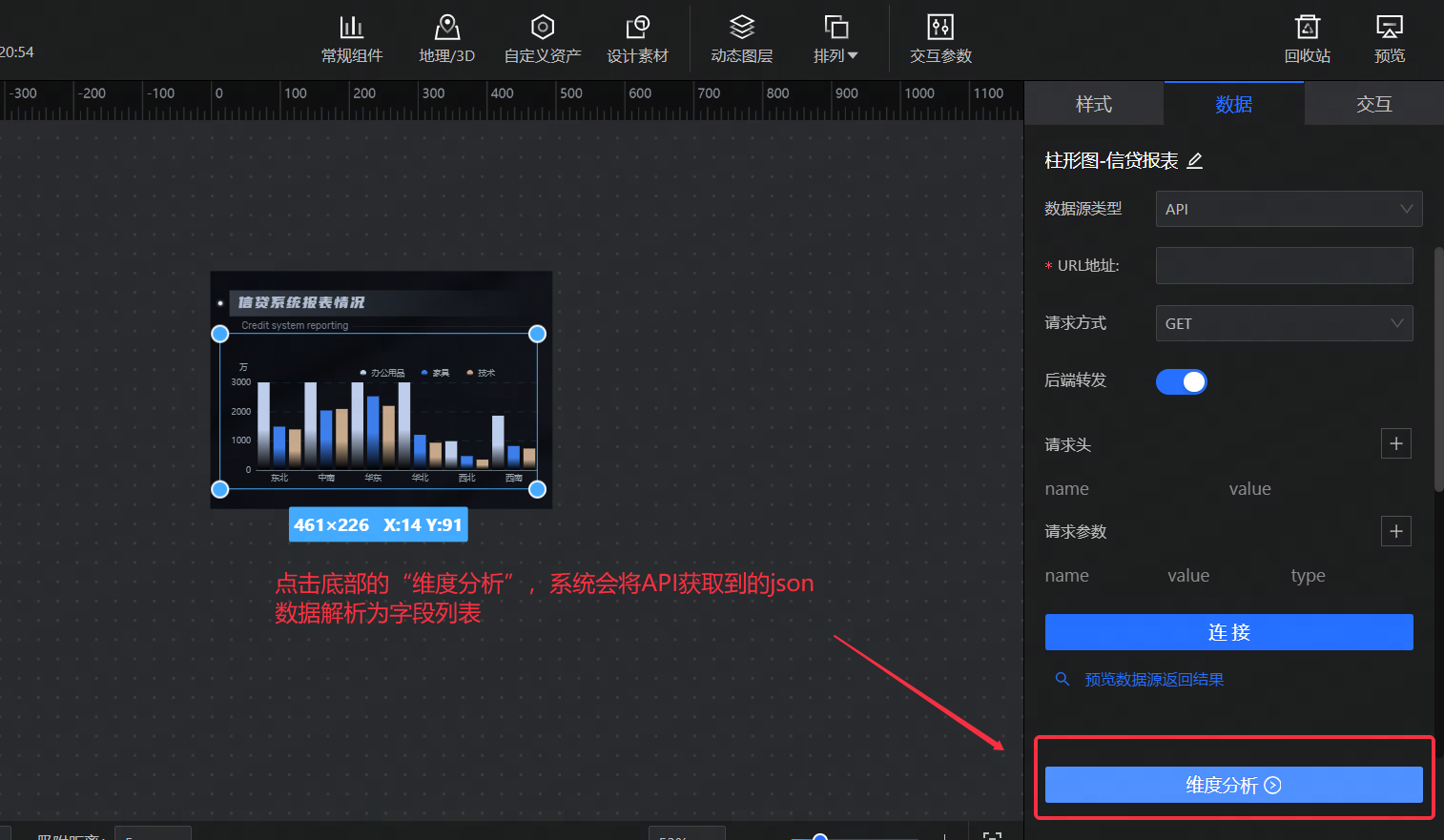Screen dimensions: 1444x840
Task: Switch to the 样式 tab
Action: (x=1093, y=103)
